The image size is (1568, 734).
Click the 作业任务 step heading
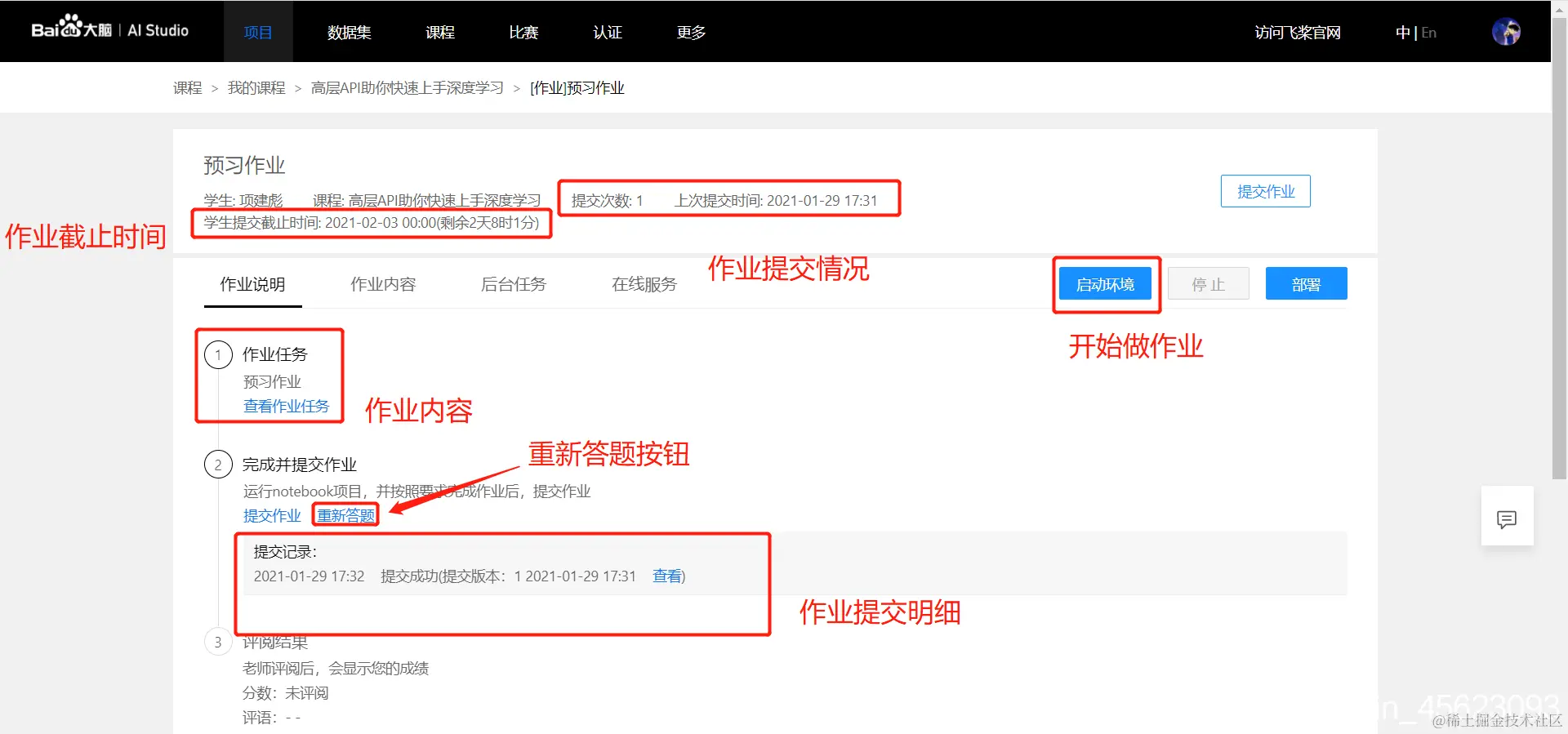[275, 354]
